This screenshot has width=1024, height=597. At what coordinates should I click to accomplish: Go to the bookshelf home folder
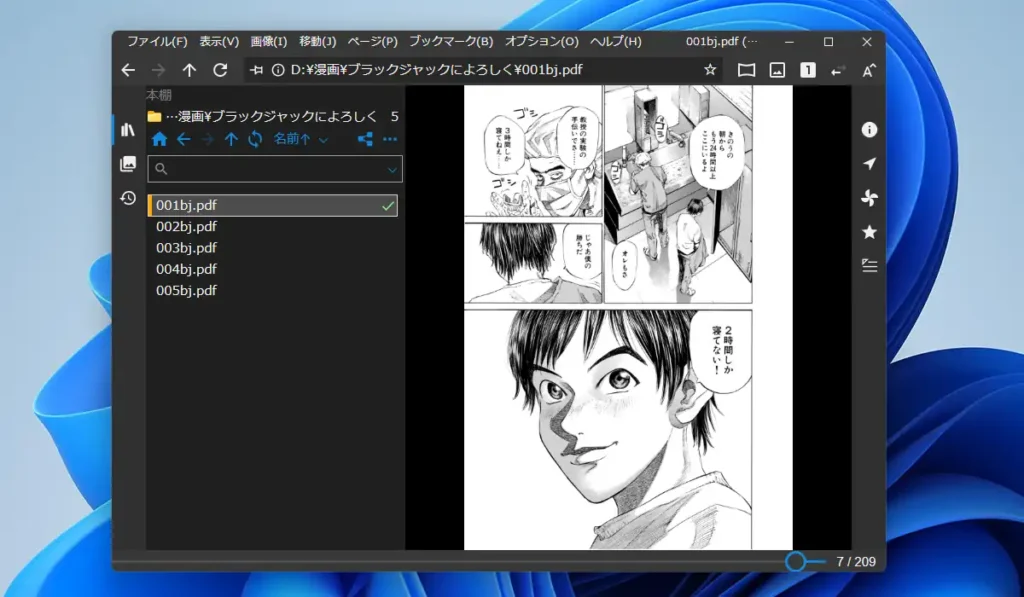point(159,139)
